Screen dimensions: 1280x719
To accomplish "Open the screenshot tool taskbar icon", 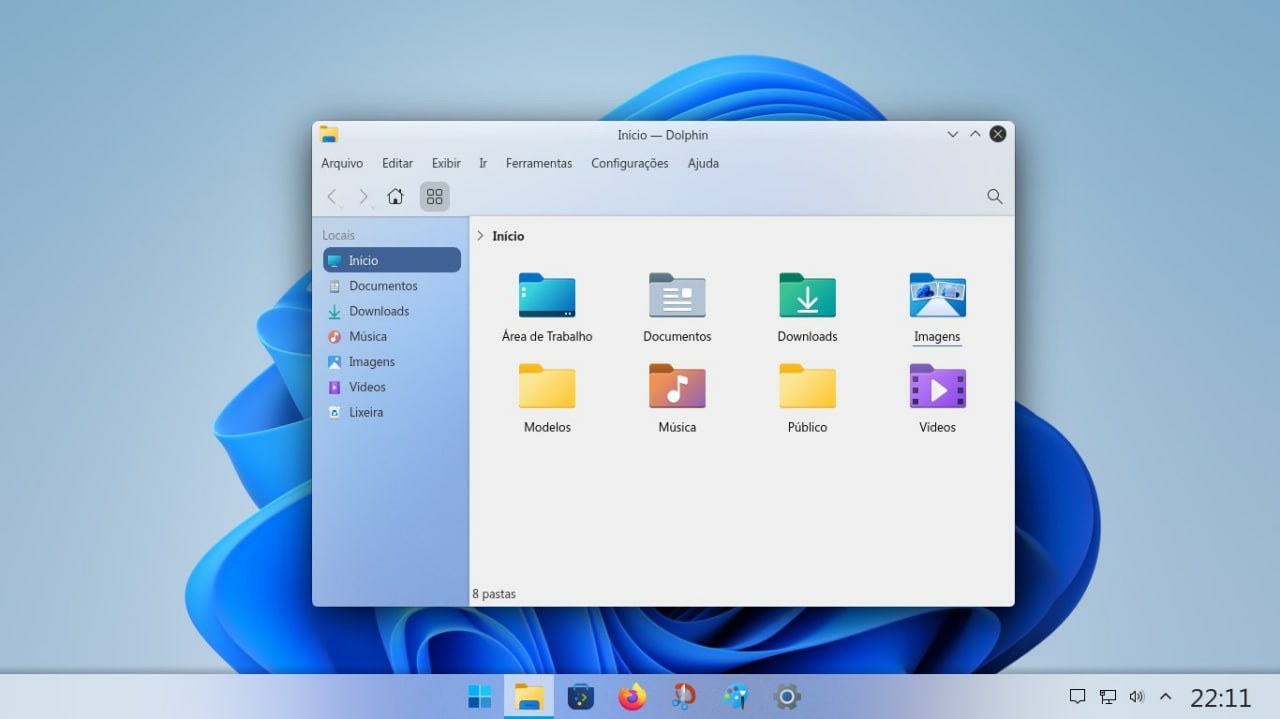I will 684,696.
